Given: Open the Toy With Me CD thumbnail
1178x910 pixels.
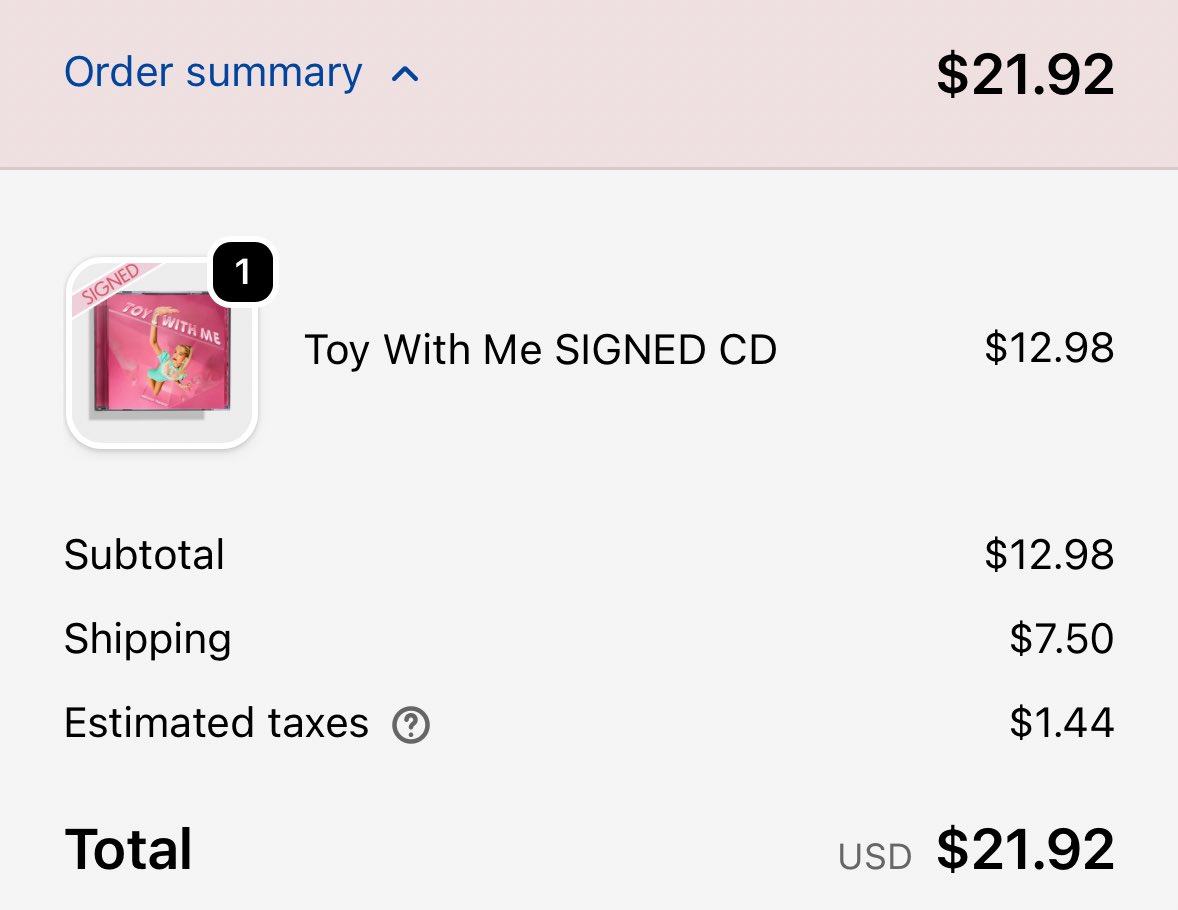Looking at the screenshot, I should click(162, 360).
